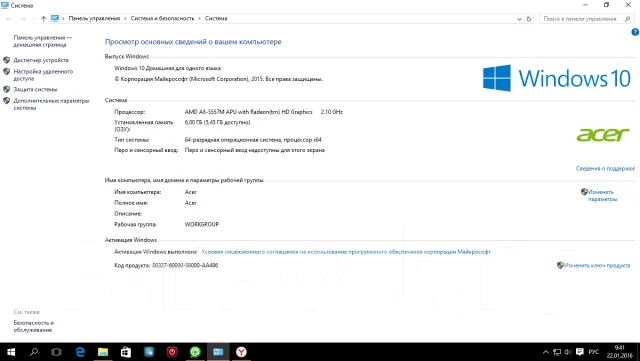Image resolution: width=640 pixels, height=361 pixels.
Task: Refresh the address bar location
Action: tap(529, 19)
